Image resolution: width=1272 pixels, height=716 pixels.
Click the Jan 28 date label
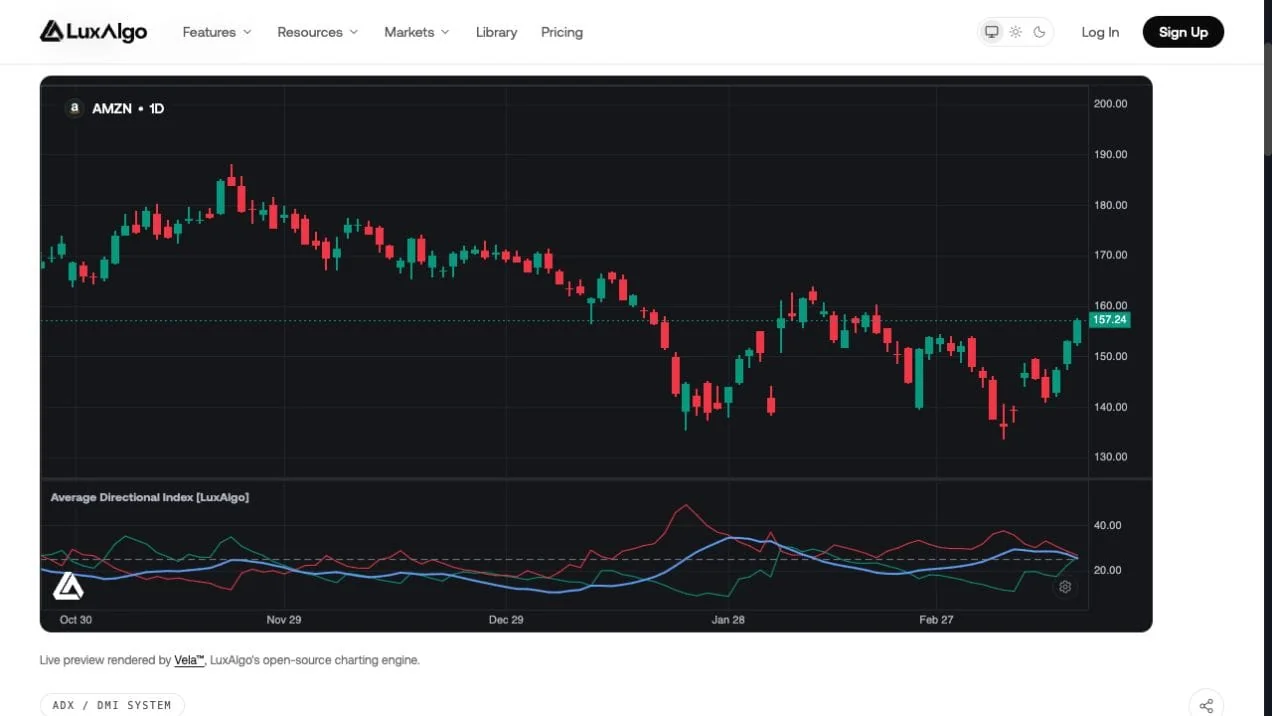pos(728,620)
